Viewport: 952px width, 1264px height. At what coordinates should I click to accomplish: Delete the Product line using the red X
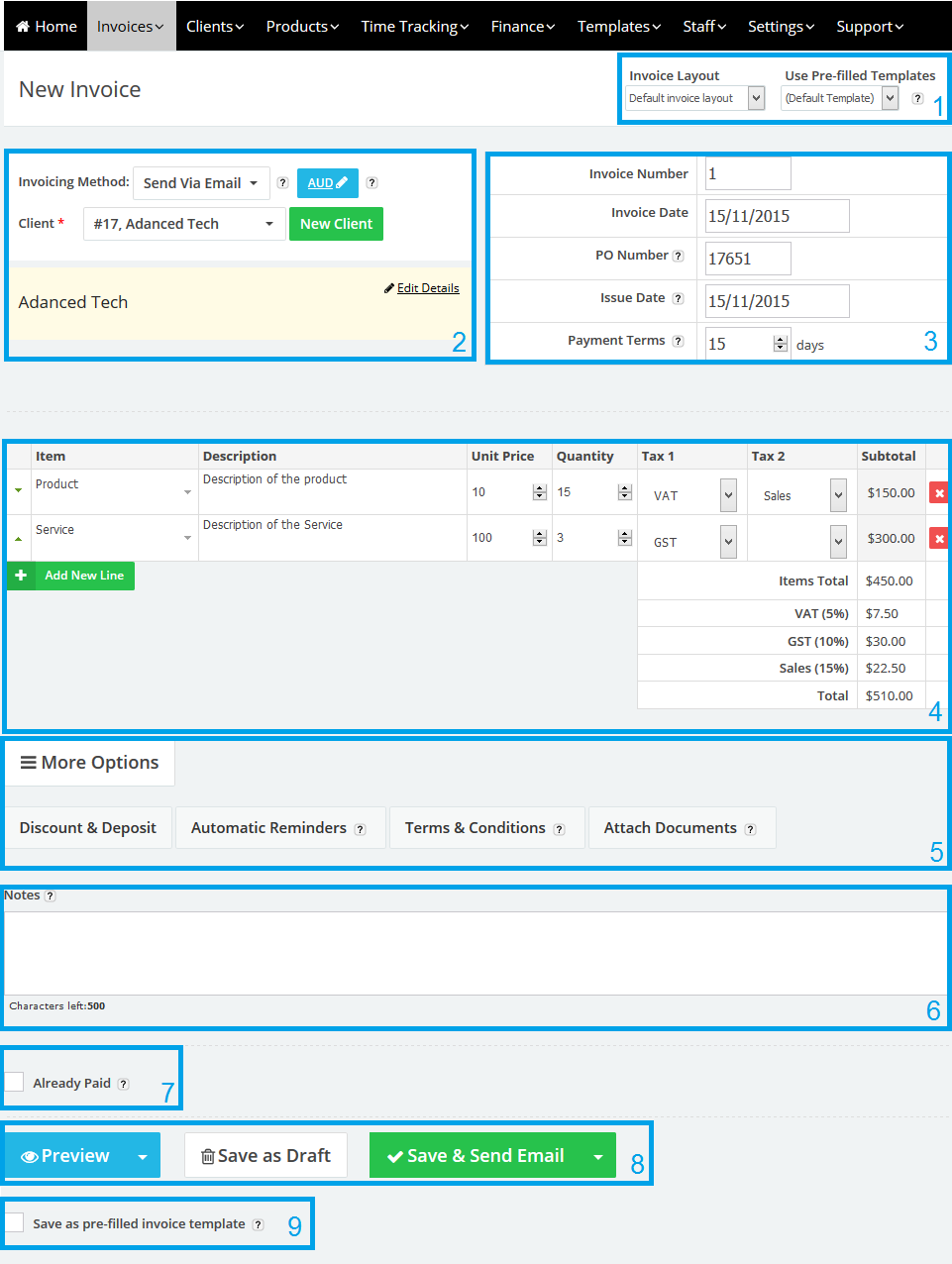pos(938,491)
